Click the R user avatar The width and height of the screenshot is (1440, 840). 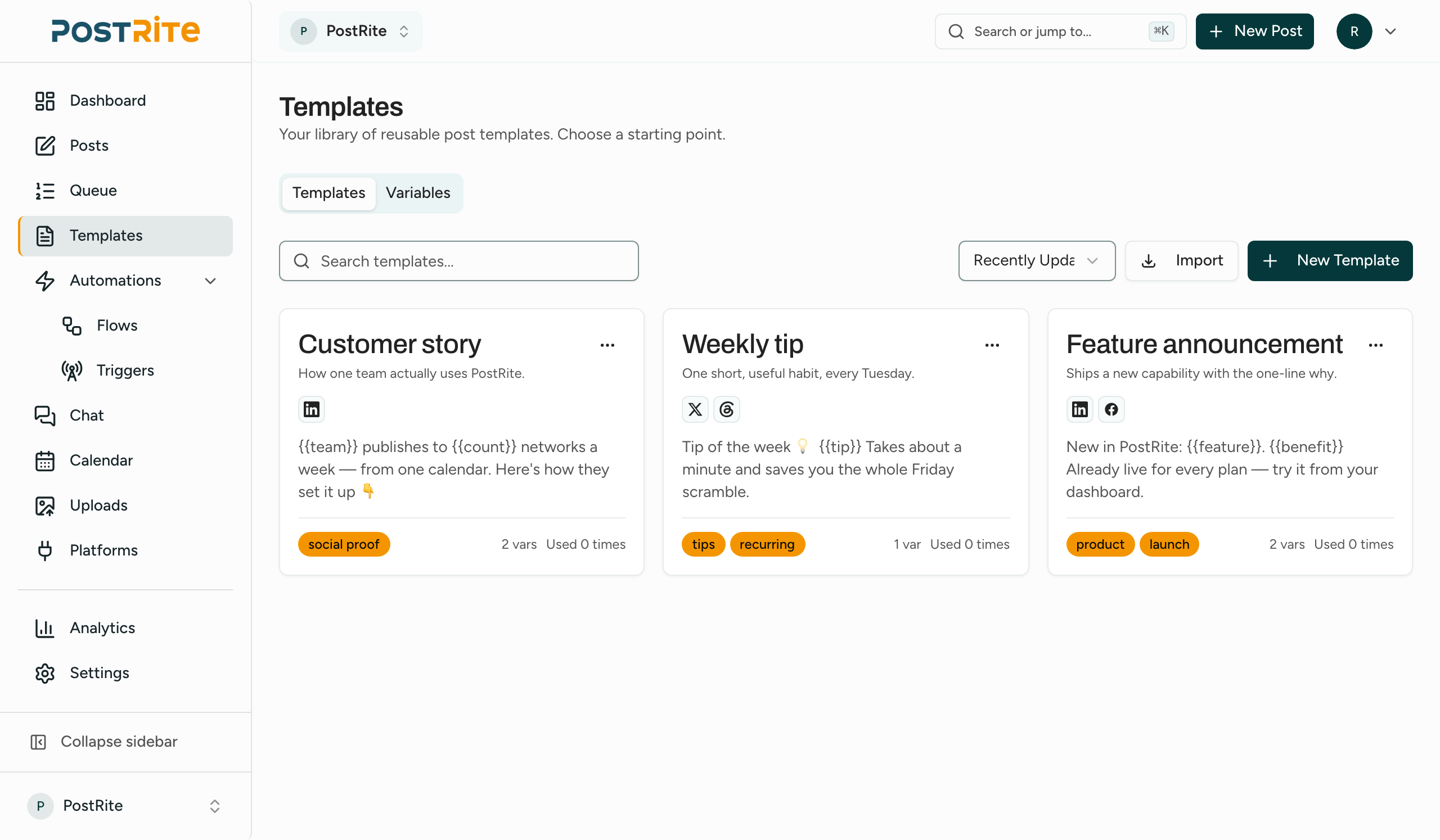pyautogui.click(x=1354, y=31)
